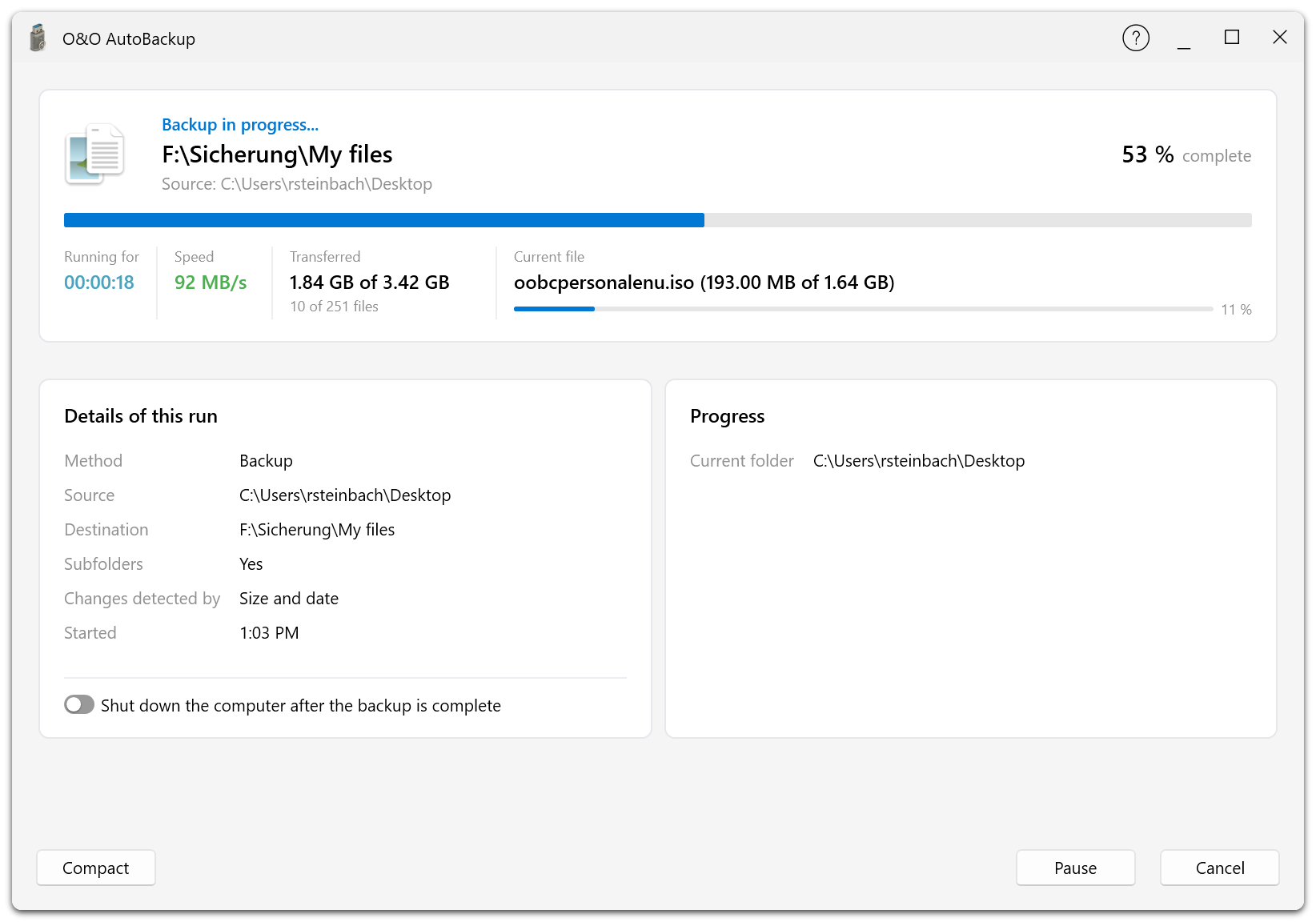Maximize the AutoBackup window
The height and width of the screenshot is (922, 1316).
(1231, 38)
